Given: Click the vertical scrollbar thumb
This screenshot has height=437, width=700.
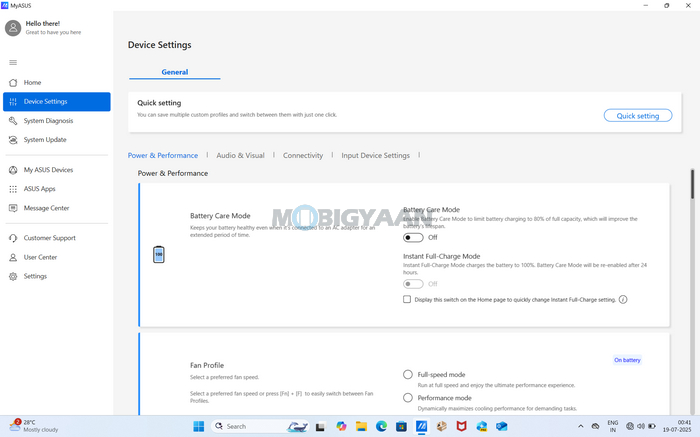Looking at the screenshot, I should (x=692, y=184).
